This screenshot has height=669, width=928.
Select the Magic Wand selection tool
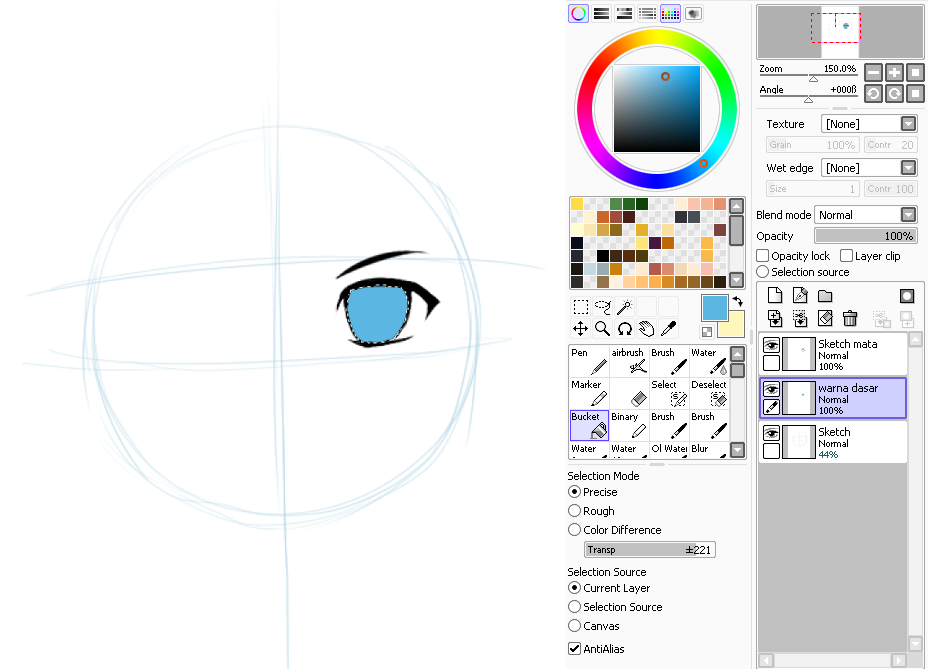click(x=623, y=307)
